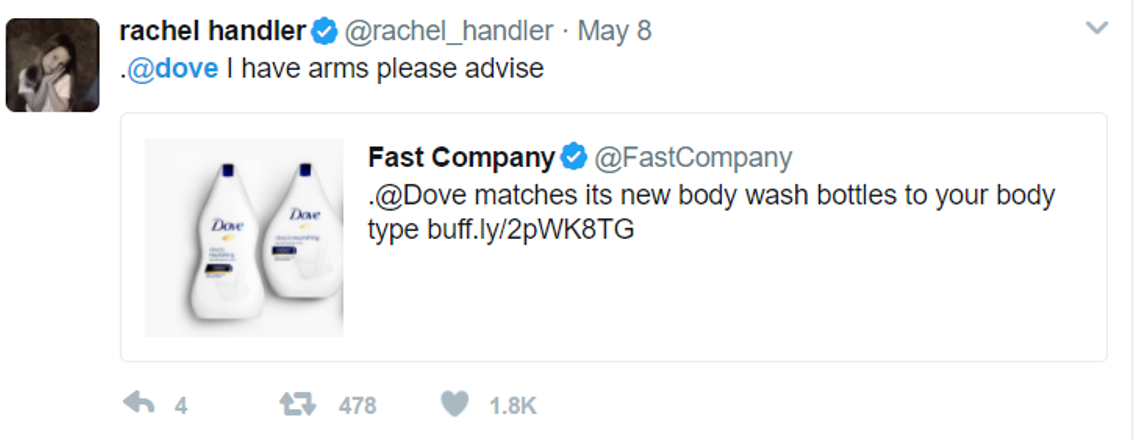Click Fast Company's verified badge
The width and height of the screenshot is (1134, 440).
click(x=574, y=157)
